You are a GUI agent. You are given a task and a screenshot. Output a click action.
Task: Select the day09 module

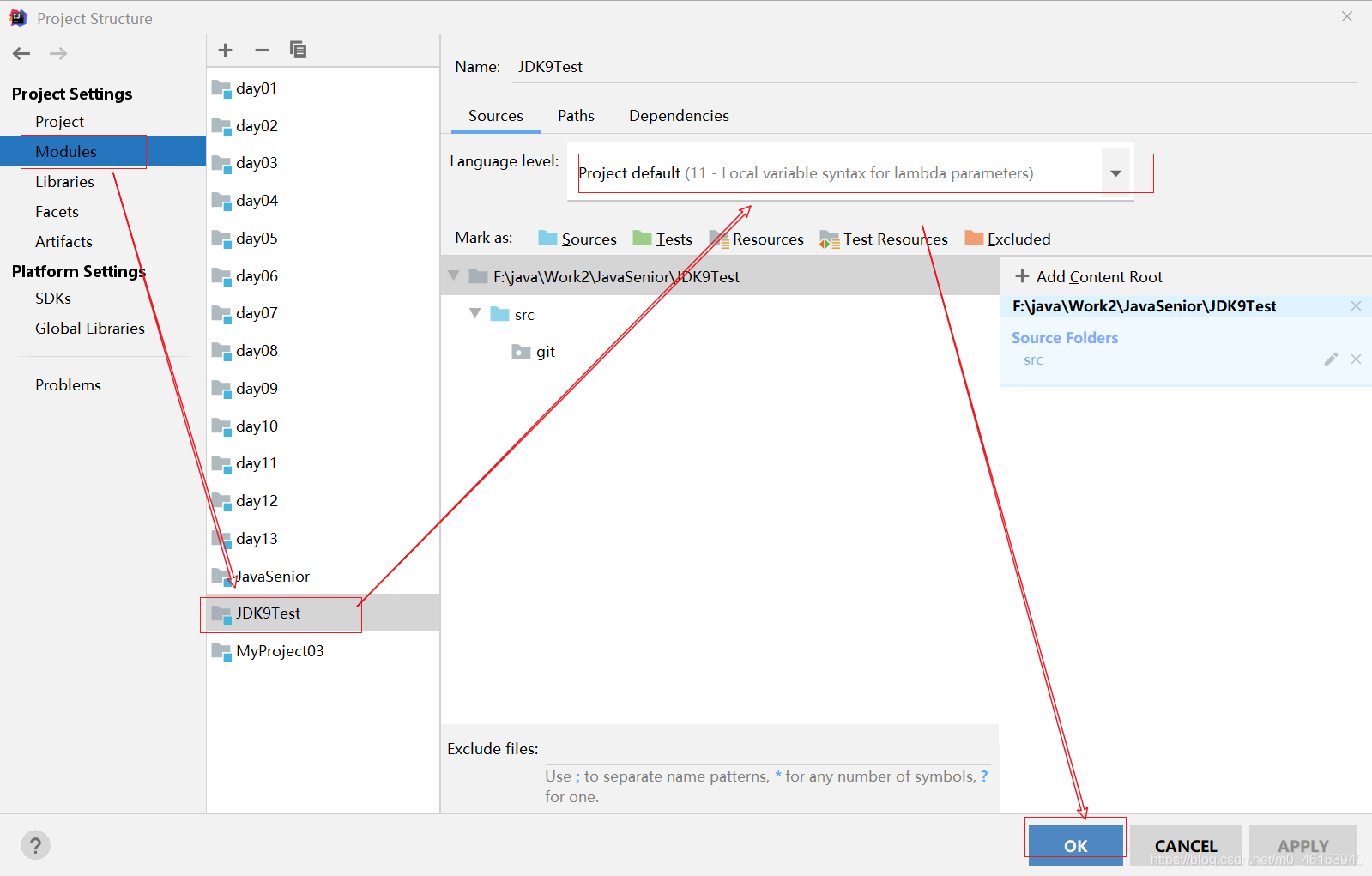323,389
